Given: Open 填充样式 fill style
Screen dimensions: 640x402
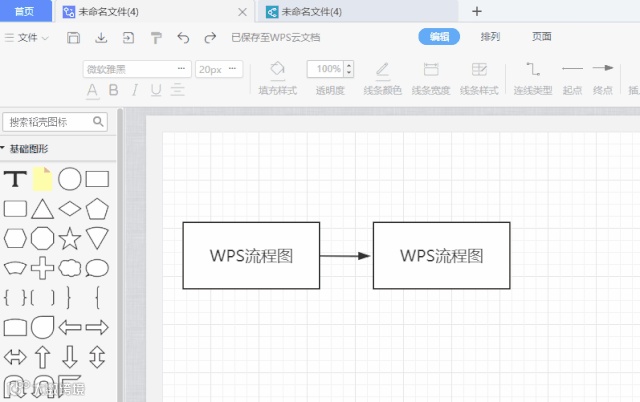Looking at the screenshot, I should point(278,78).
